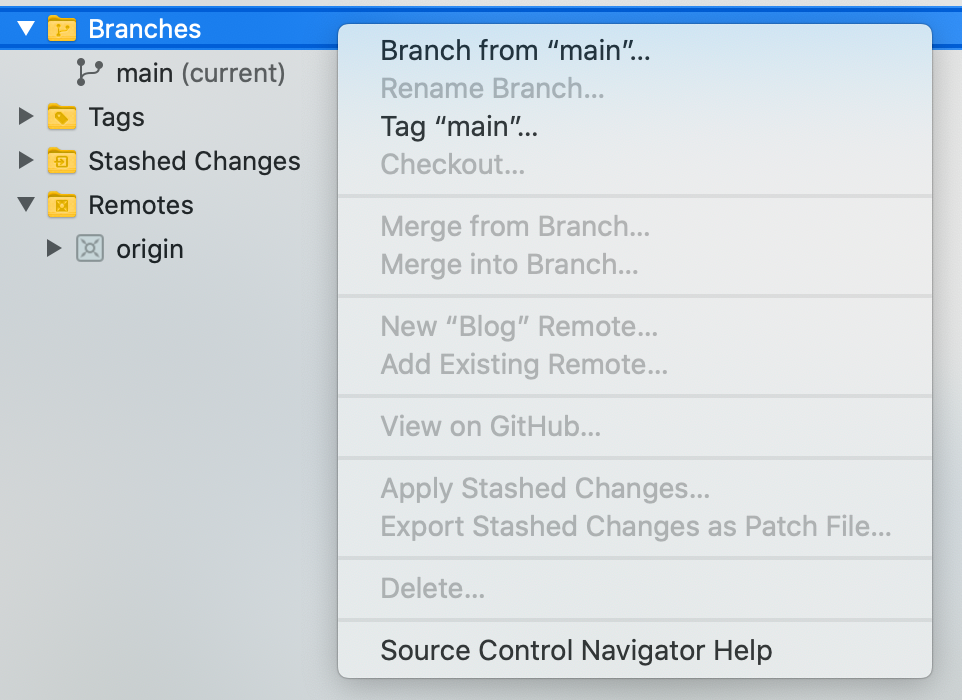Image resolution: width=962 pixels, height=700 pixels.
Task: Expand the Tags group triangle
Action: pyautogui.click(x=26, y=116)
